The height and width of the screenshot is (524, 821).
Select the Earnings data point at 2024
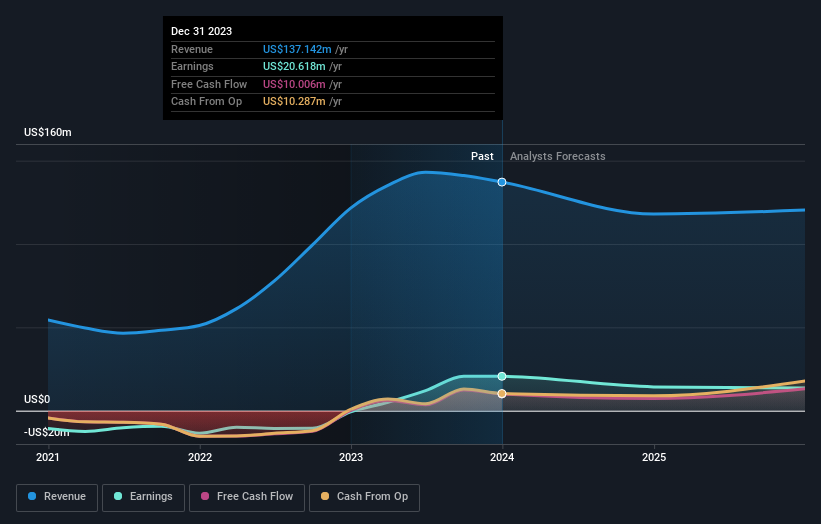[502, 376]
